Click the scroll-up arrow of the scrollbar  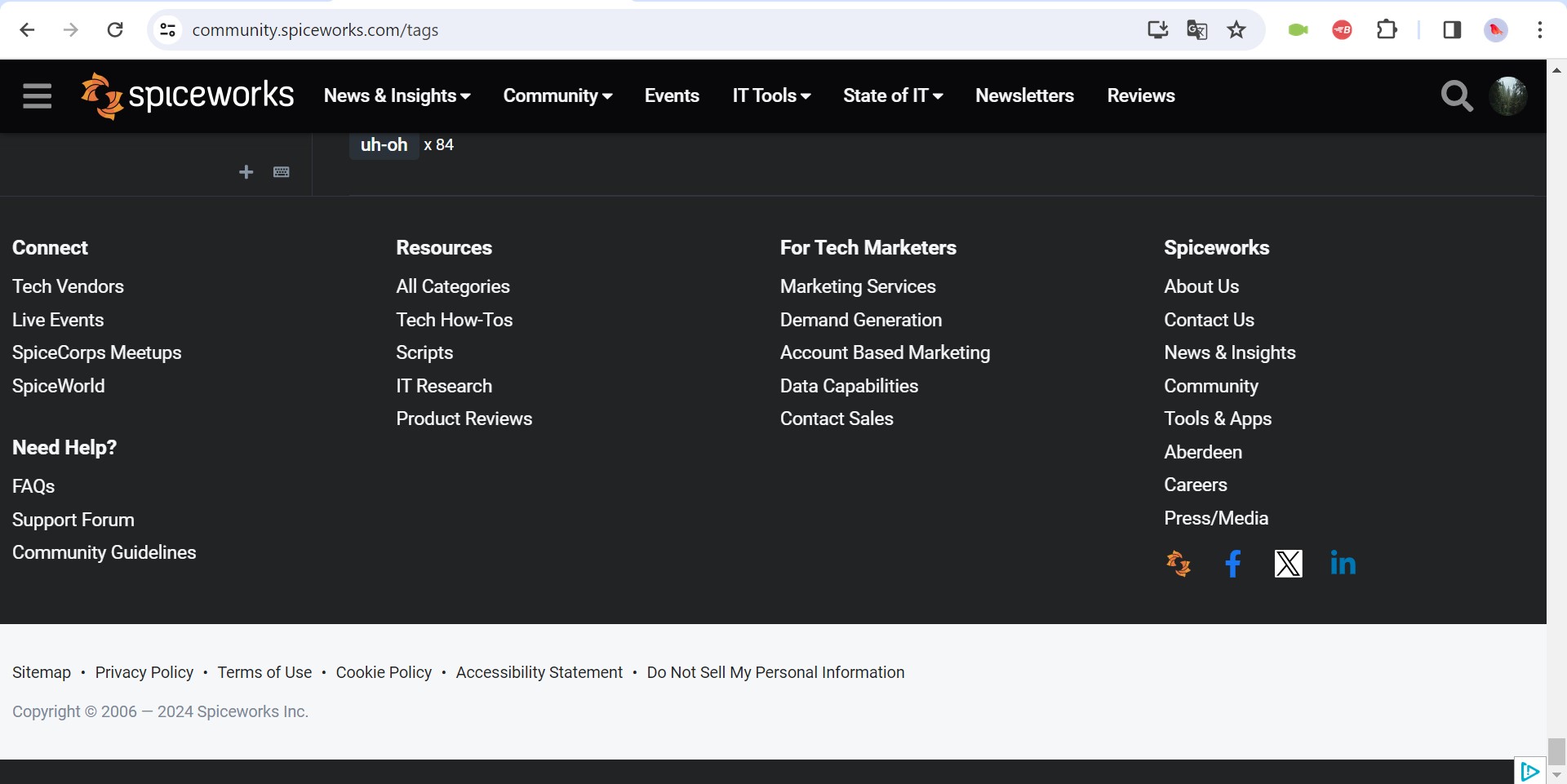1556,70
